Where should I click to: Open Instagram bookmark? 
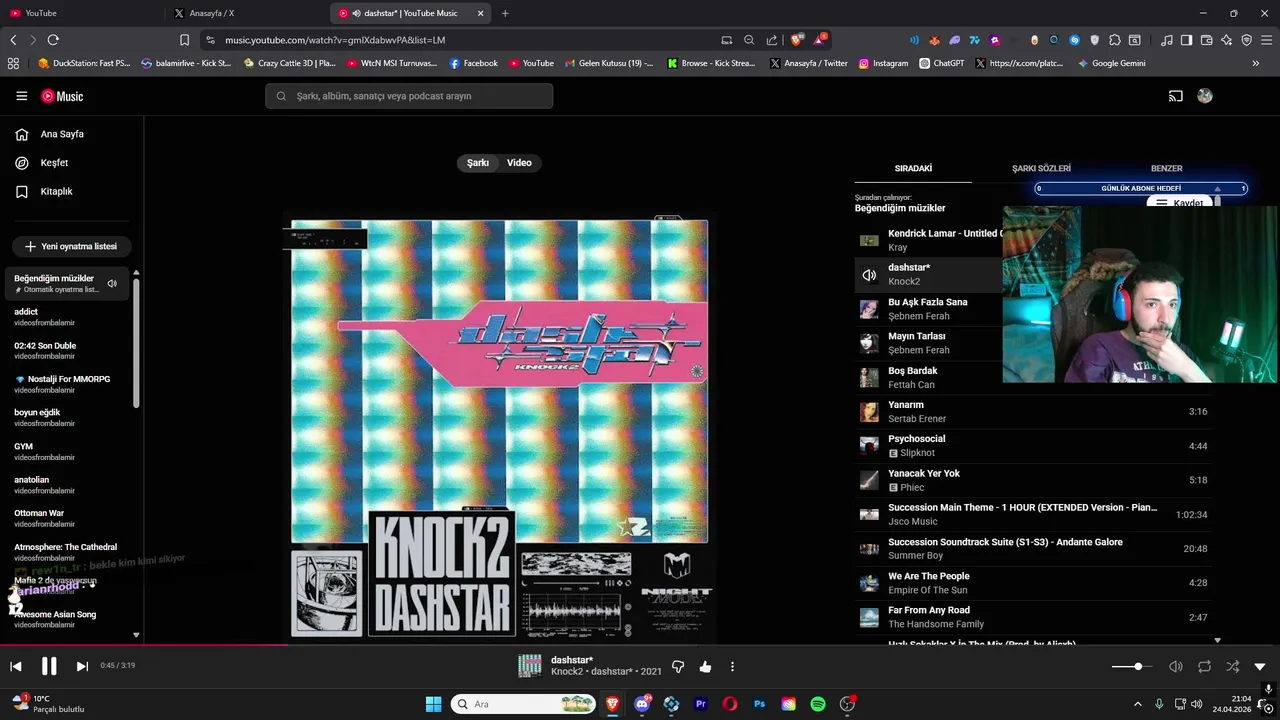pos(883,63)
